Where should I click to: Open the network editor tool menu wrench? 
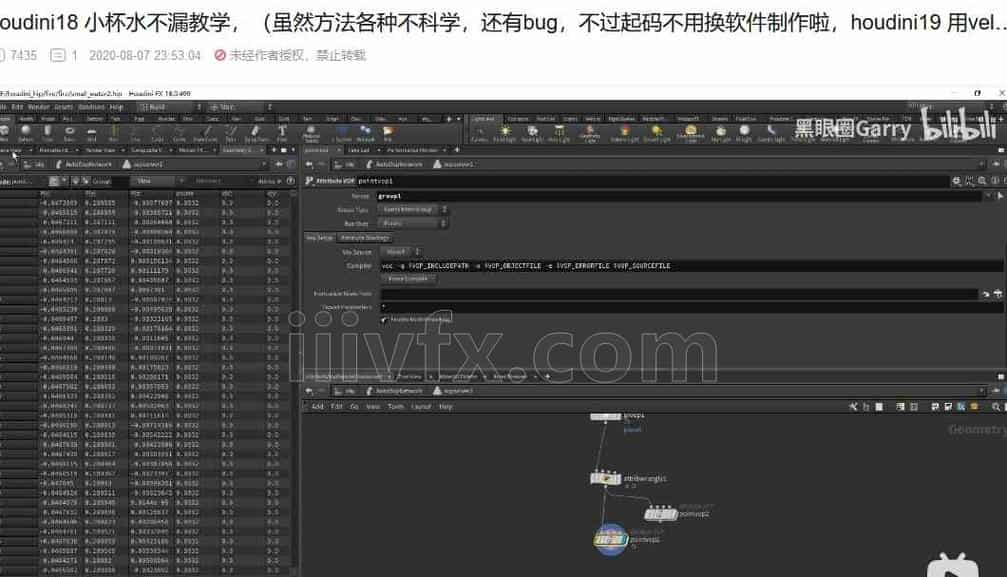tap(853, 407)
